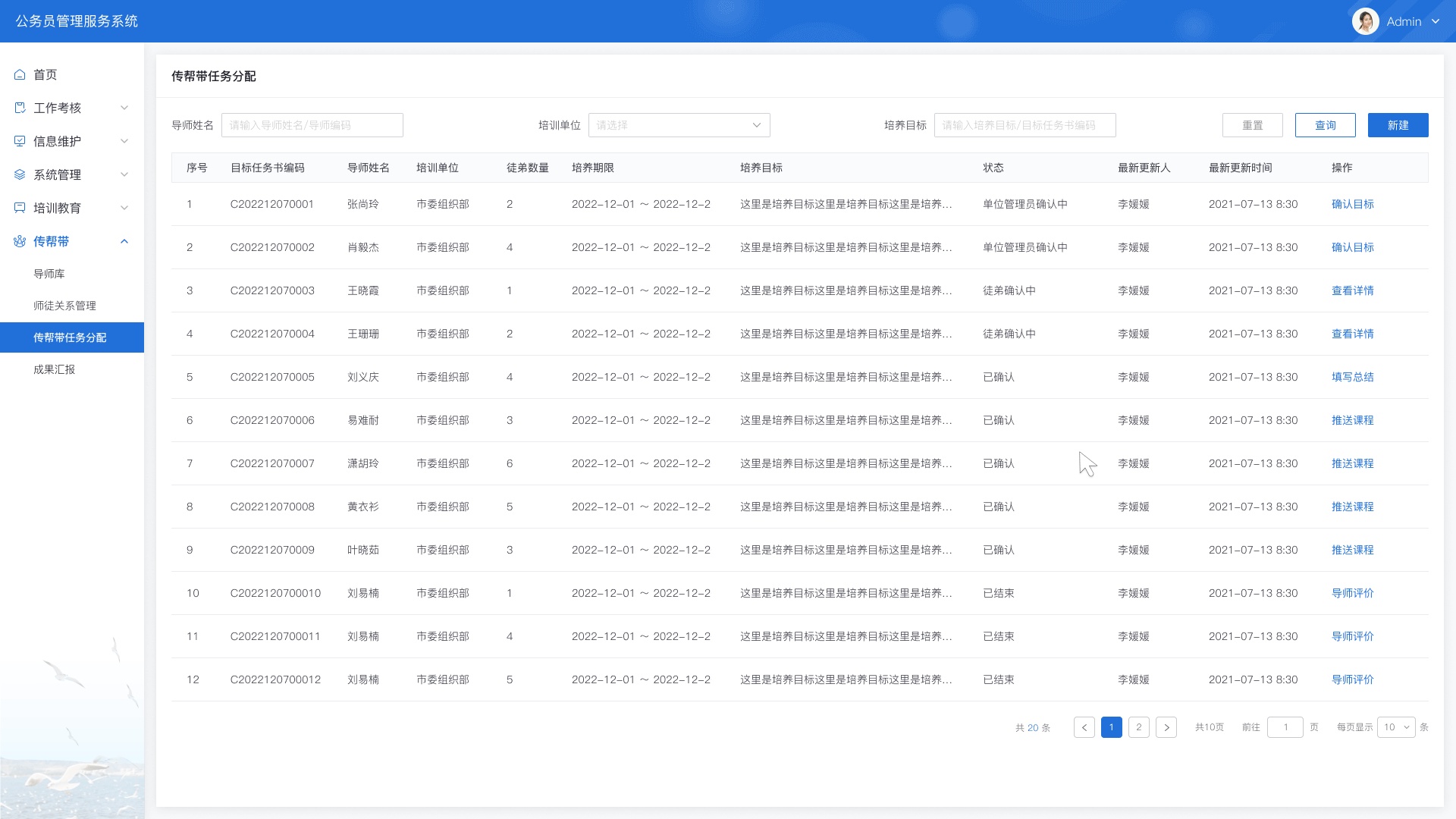Image resolution: width=1456 pixels, height=819 pixels.
Task: Click 确认目标 link in row 1
Action: pos(1352,204)
